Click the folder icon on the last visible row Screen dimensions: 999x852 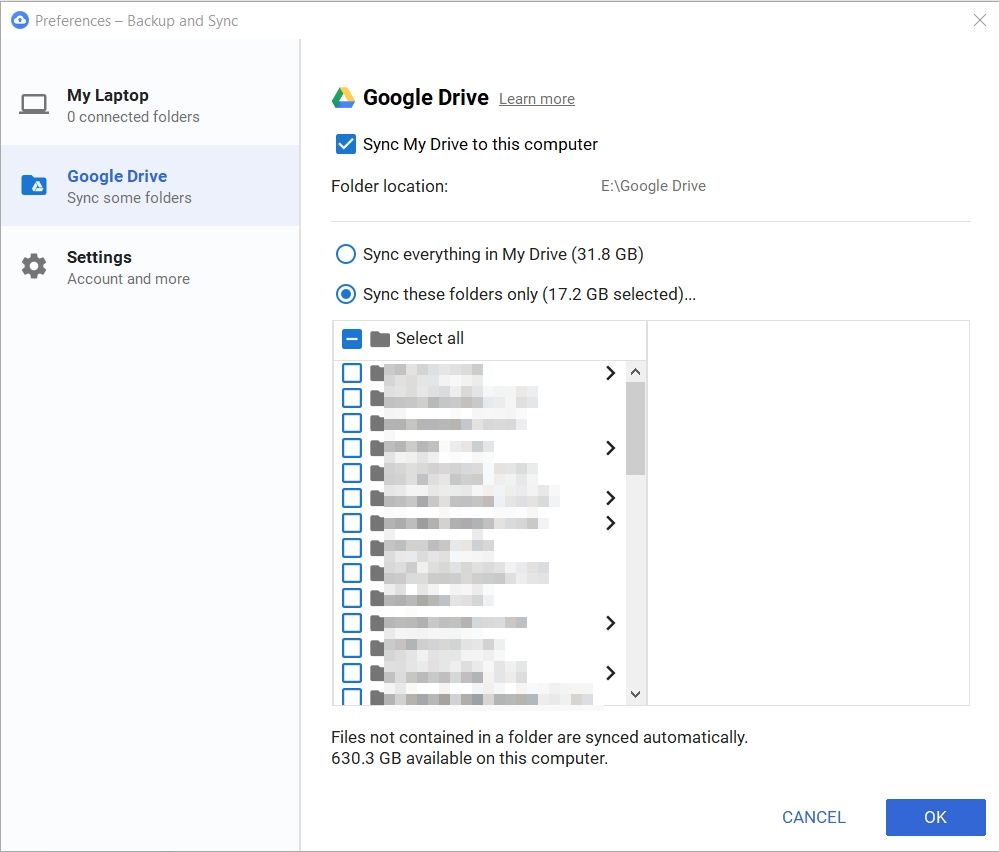pyautogui.click(x=378, y=694)
